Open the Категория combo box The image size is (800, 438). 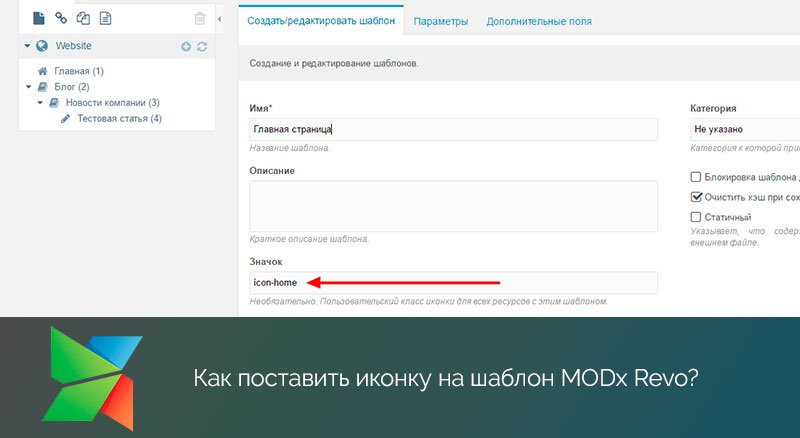coord(745,129)
